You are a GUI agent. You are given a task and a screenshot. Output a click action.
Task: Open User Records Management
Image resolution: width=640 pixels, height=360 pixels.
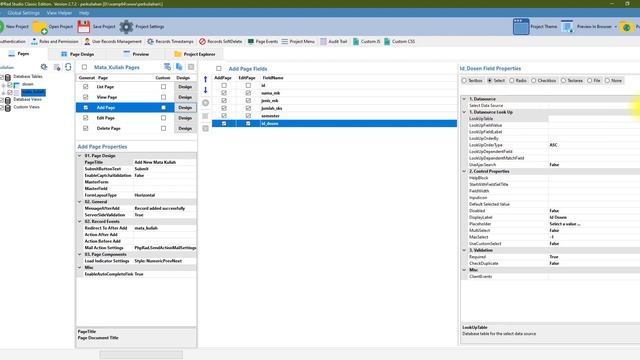click(x=113, y=41)
